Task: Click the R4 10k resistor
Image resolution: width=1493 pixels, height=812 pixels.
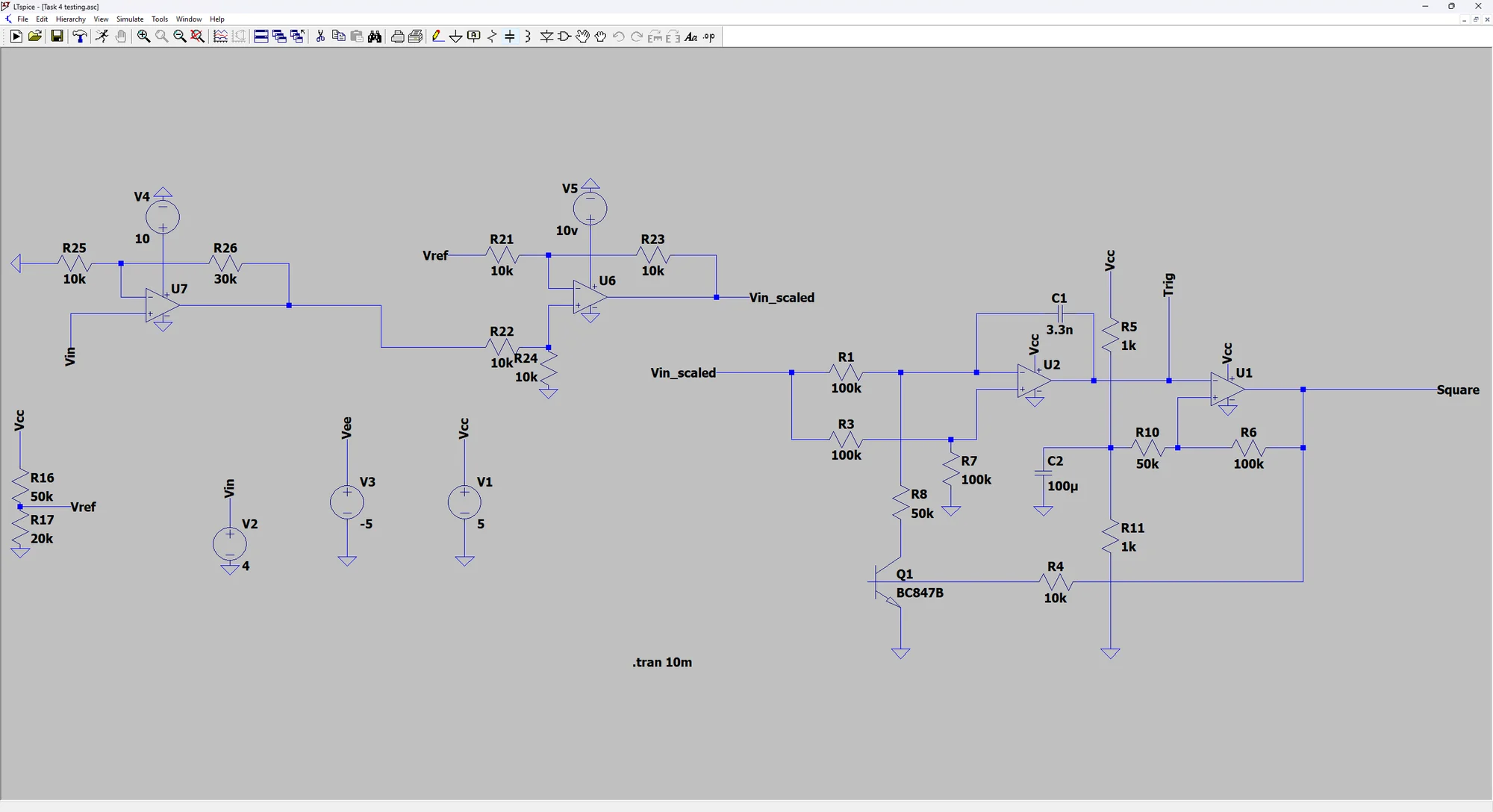Action: (1055, 582)
